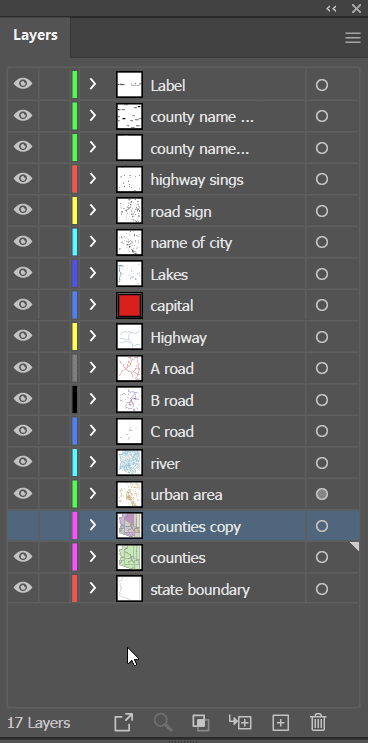Image resolution: width=368 pixels, height=743 pixels.
Task: Click Collect for Export icon
Action: [124, 723]
